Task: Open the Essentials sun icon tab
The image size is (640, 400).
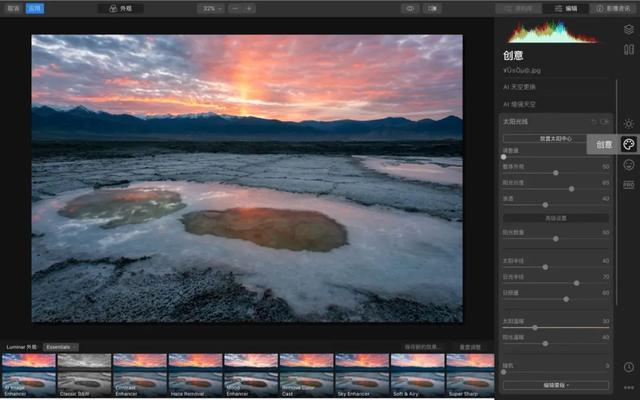Action: (x=628, y=123)
